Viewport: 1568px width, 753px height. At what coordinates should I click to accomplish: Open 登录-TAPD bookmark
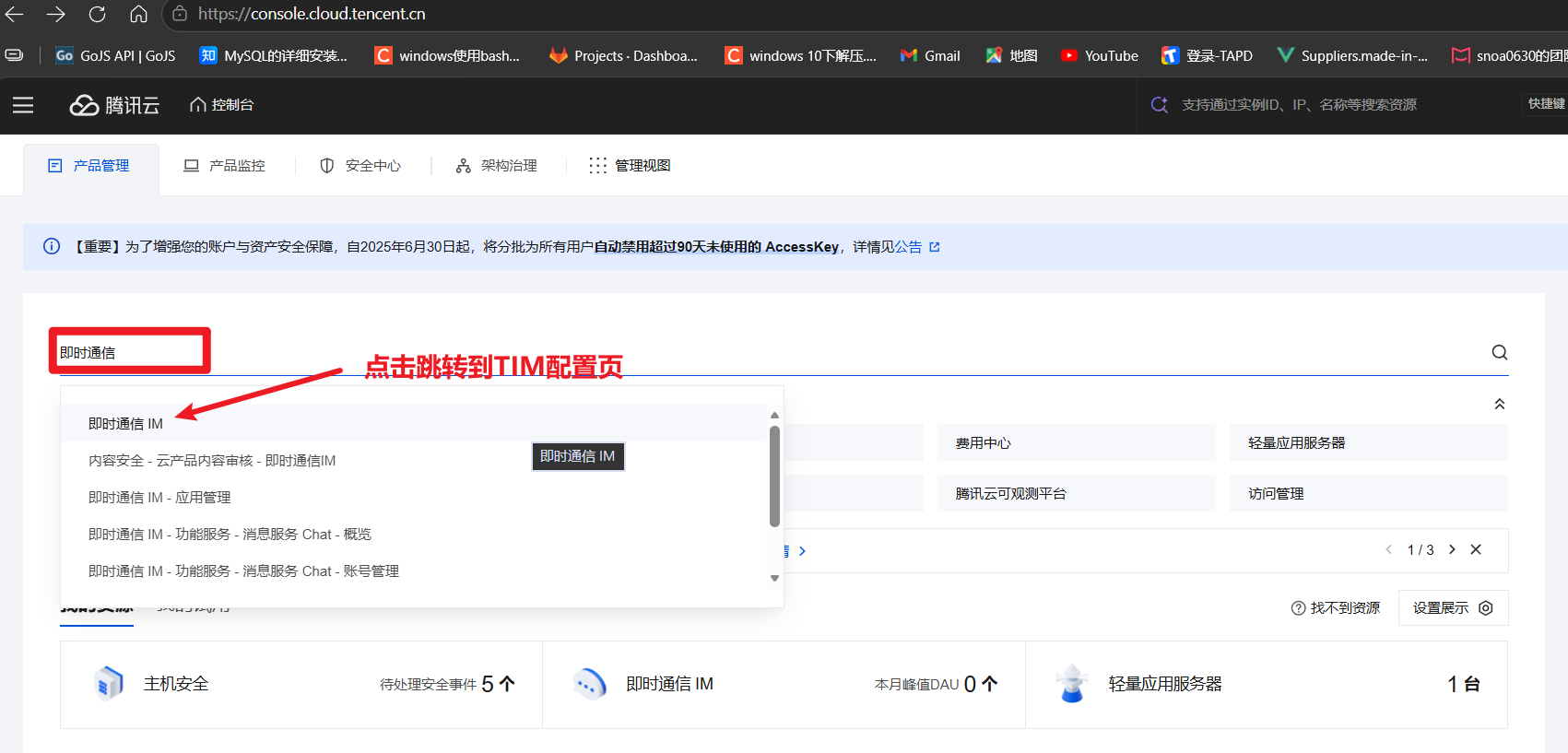(x=1207, y=55)
